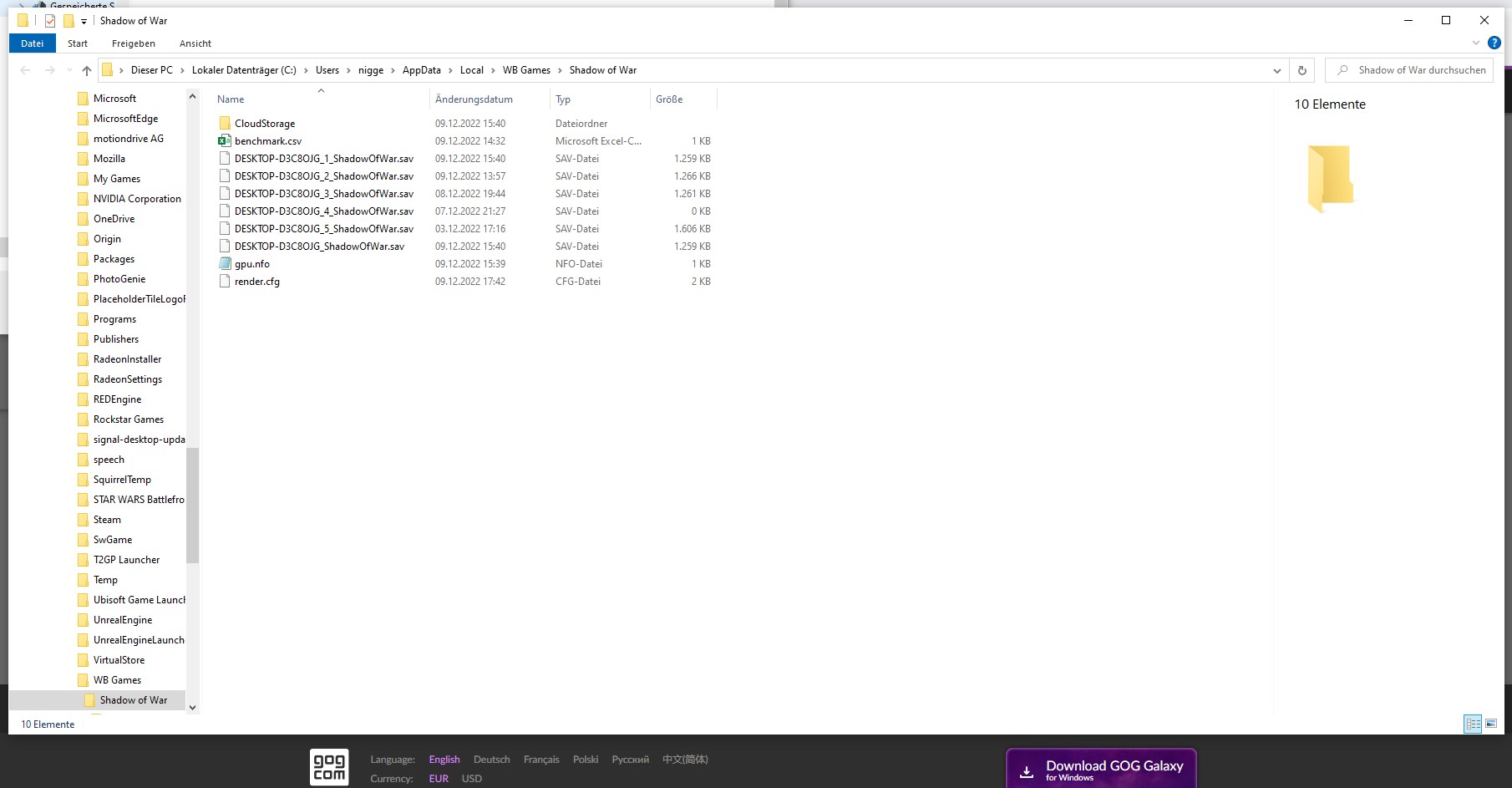The image size is (1512, 788).
Task: Select DESKTOP-D3C8OJG_4_ShadowOfWar.sav file name
Action: [x=324, y=211]
